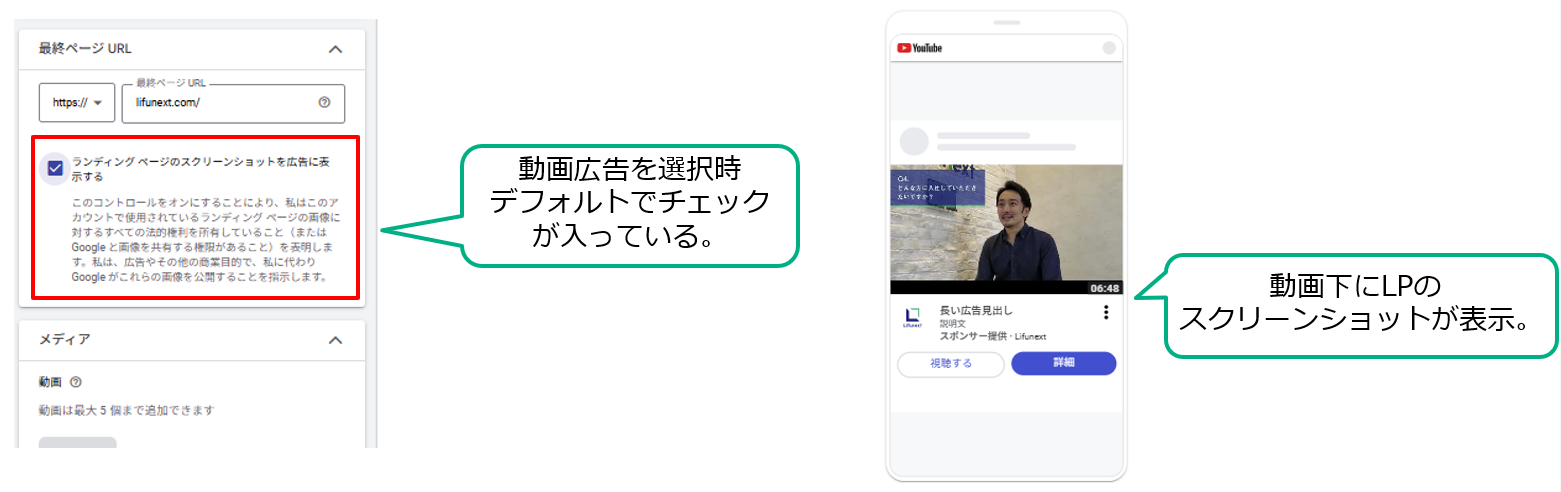Image resolution: width=1561 pixels, height=492 pixels.
Task: Open the three-dot menu on ad preview
Action: point(1106,312)
